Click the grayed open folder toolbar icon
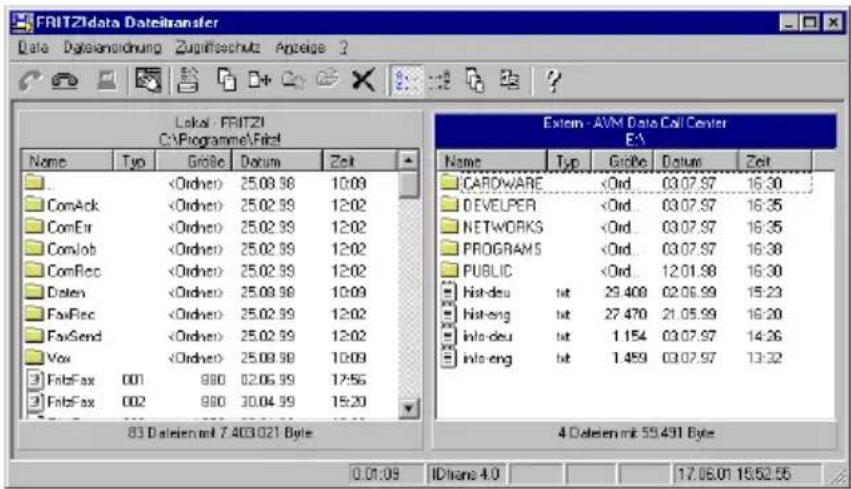Image resolution: width=851 pixels, height=489 pixels. 327,79
